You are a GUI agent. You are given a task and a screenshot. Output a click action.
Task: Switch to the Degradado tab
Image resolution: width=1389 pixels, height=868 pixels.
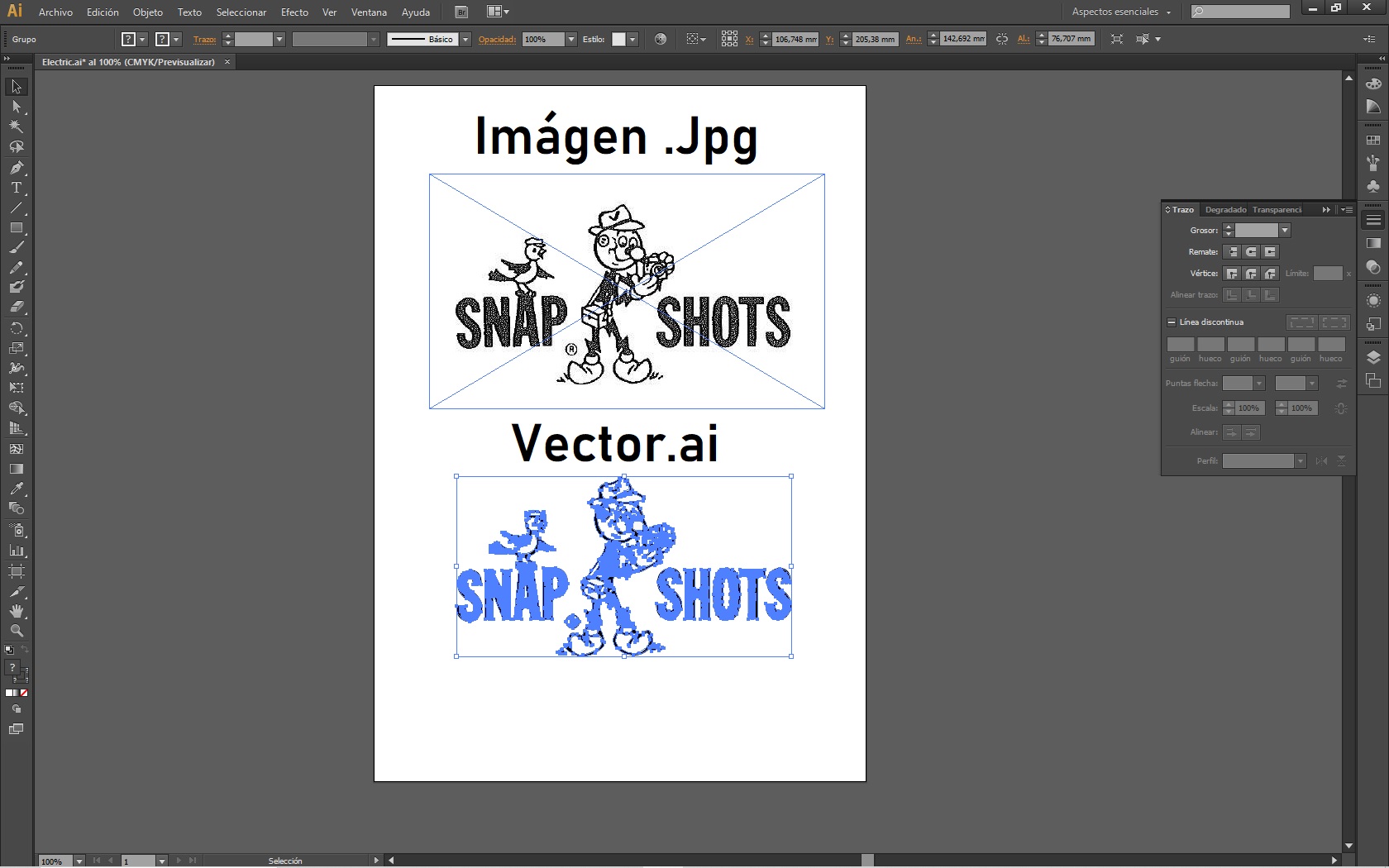(1225, 210)
